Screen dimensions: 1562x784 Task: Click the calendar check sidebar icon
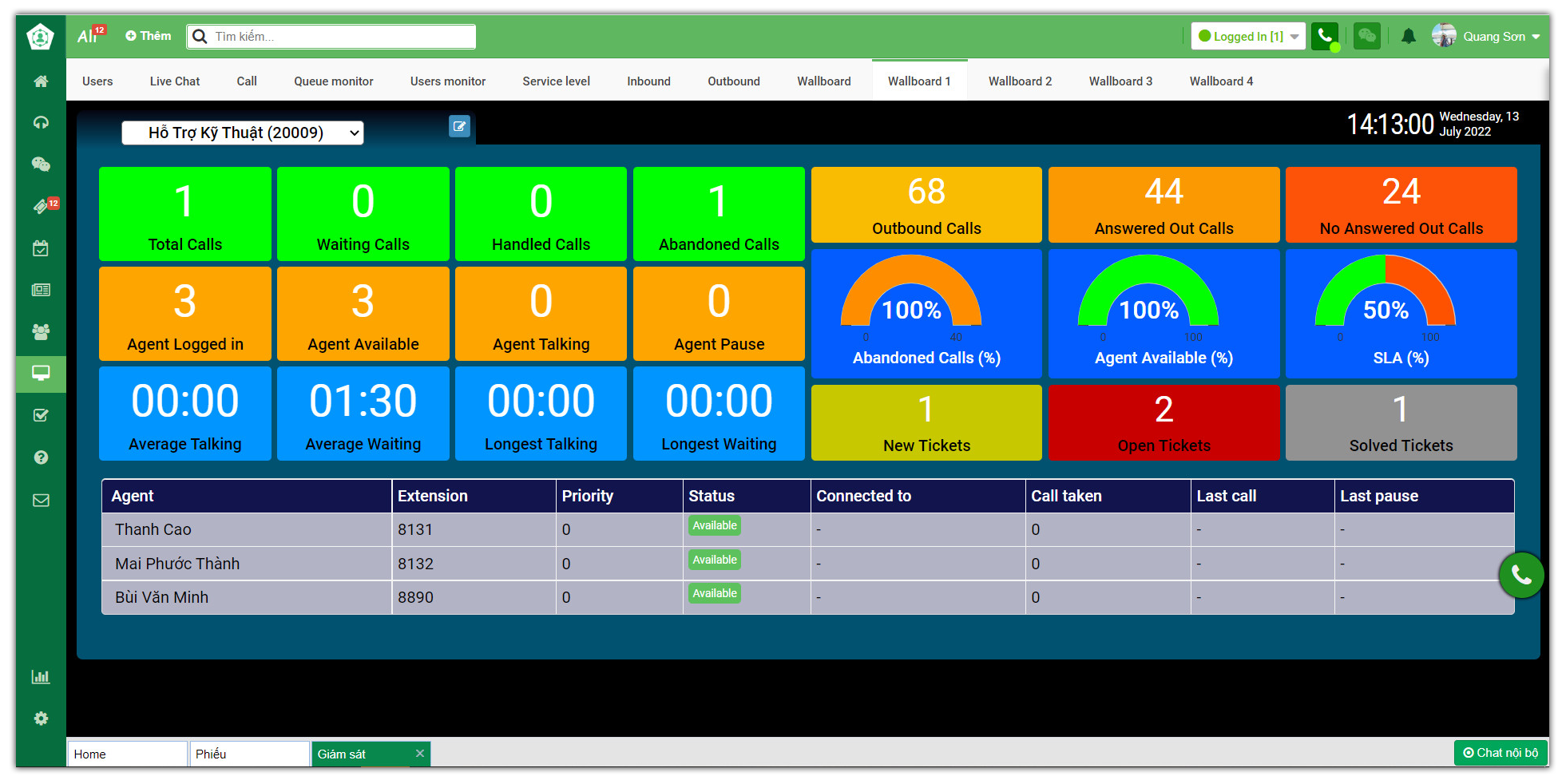(41, 248)
